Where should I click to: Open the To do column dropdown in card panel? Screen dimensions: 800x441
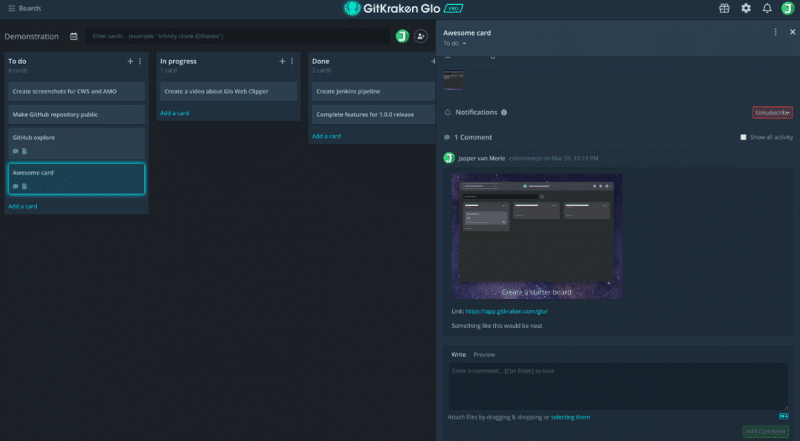[x=455, y=43]
